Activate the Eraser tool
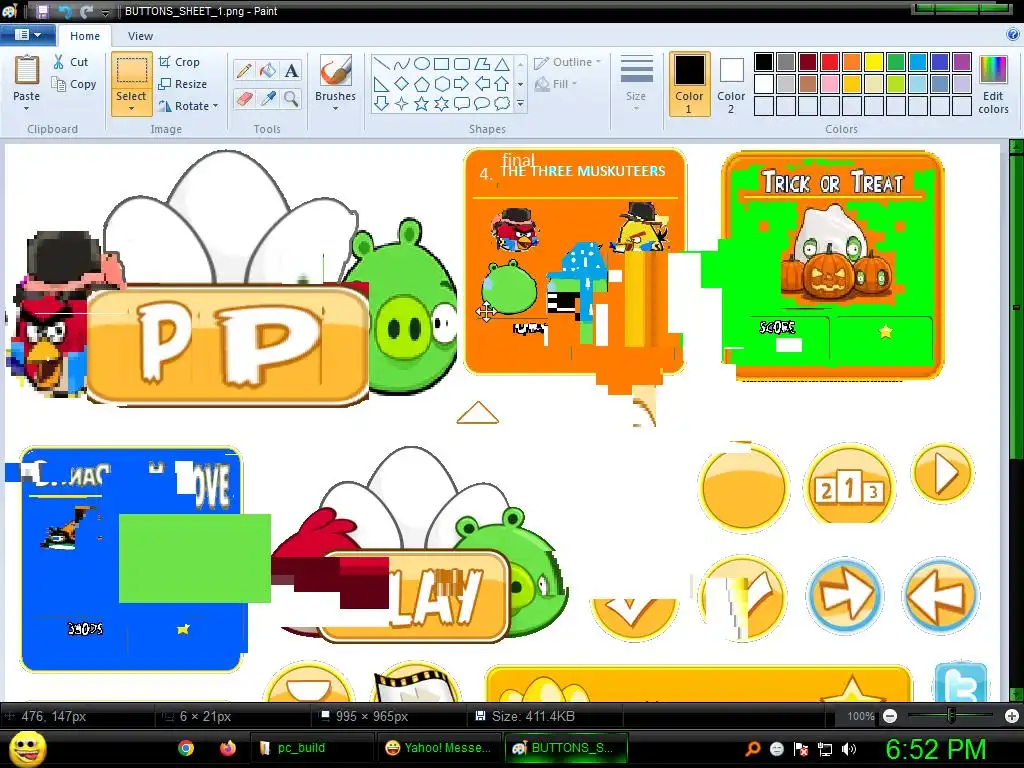The width and height of the screenshot is (1024, 768). pos(244,99)
